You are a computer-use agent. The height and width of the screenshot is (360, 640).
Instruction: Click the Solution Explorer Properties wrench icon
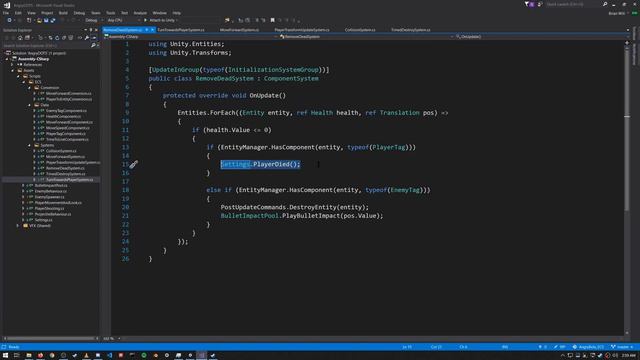[x=87, y=38]
